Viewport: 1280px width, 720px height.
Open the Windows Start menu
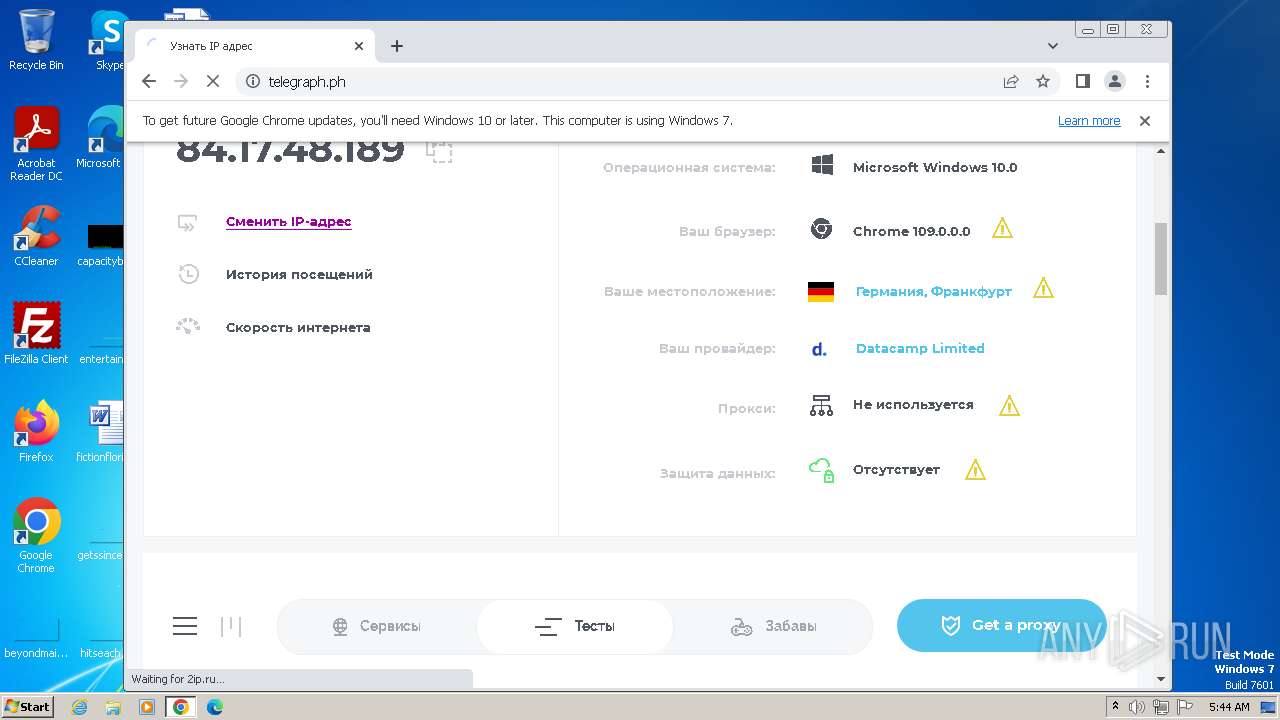27,706
